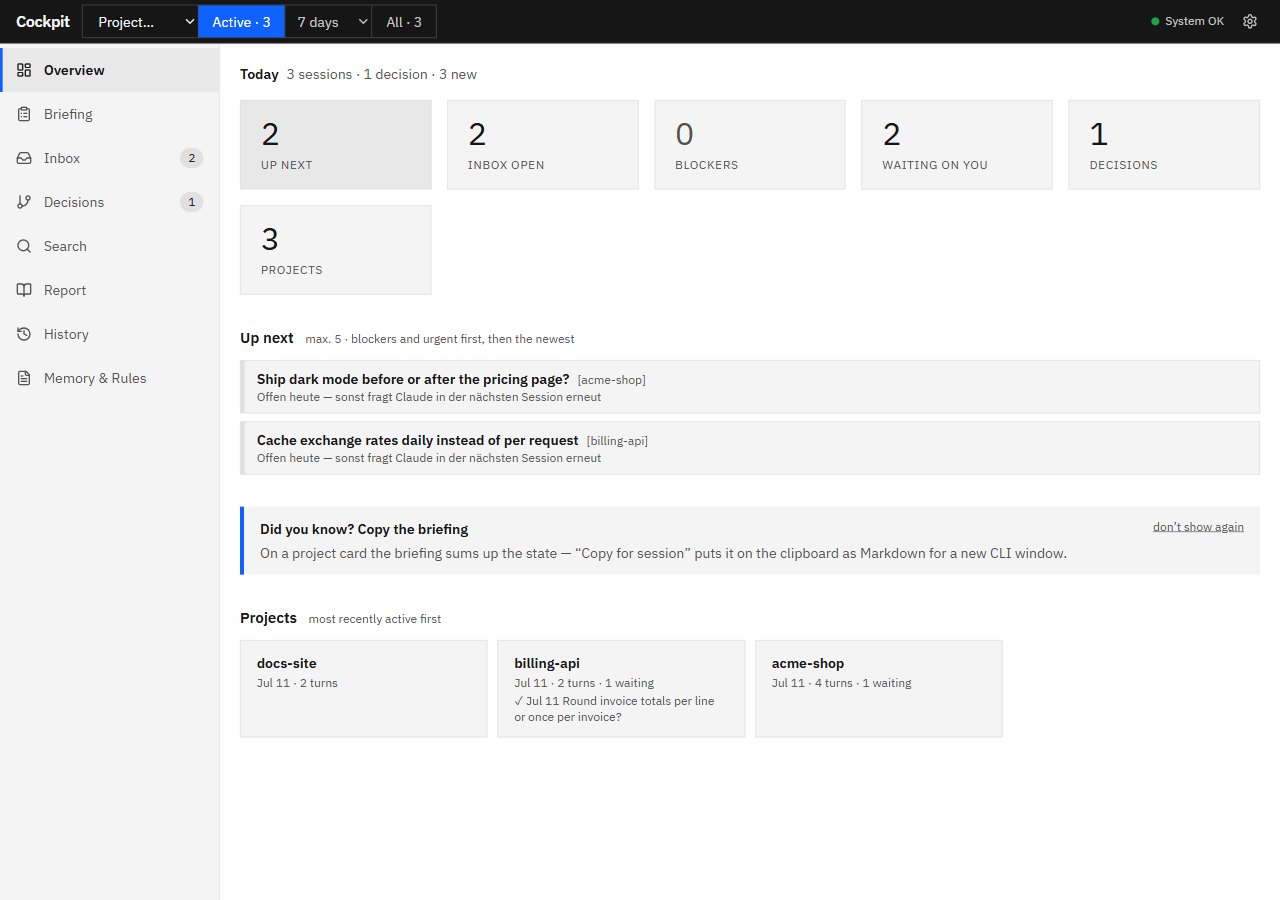The height and width of the screenshot is (900, 1280).
Task: Open the docs-site project card
Action: point(364,689)
